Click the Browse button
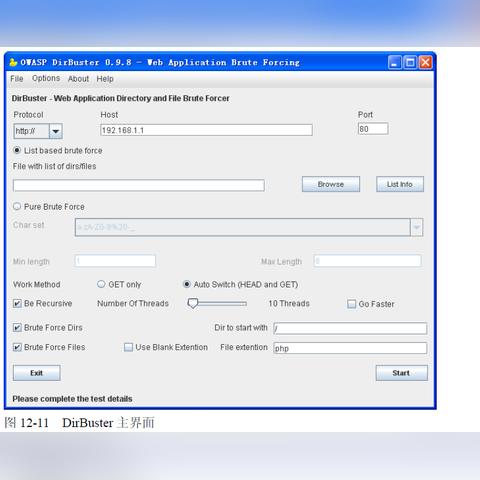This screenshot has width=480, height=480. (x=331, y=184)
